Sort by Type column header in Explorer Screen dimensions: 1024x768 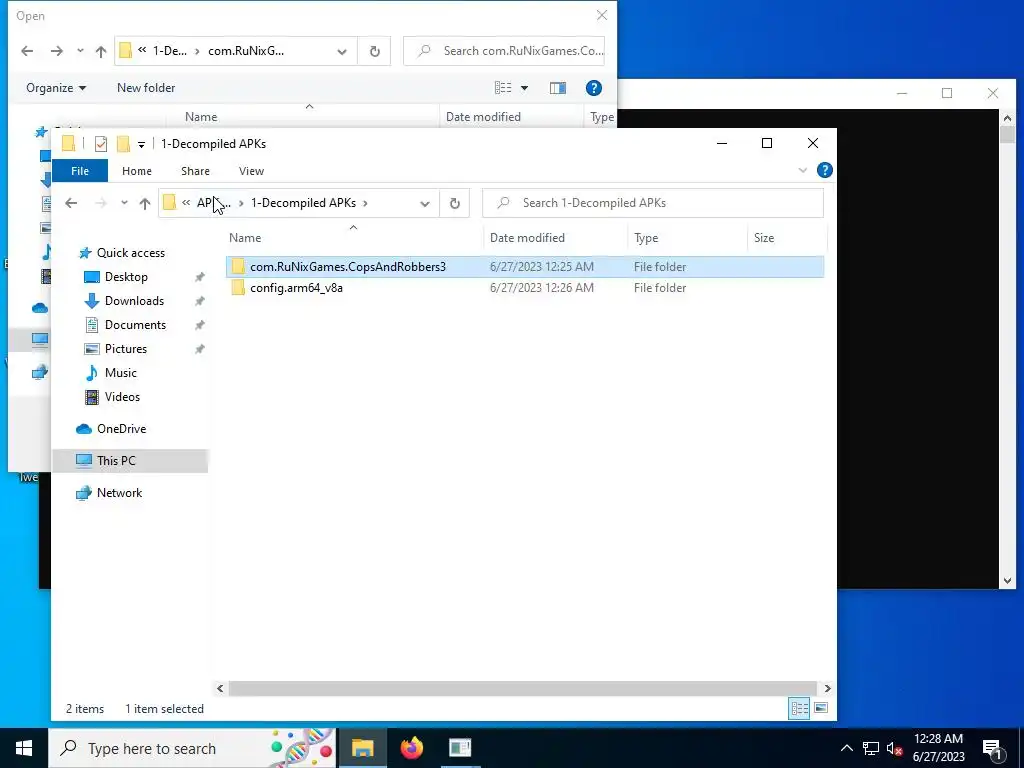coord(646,238)
